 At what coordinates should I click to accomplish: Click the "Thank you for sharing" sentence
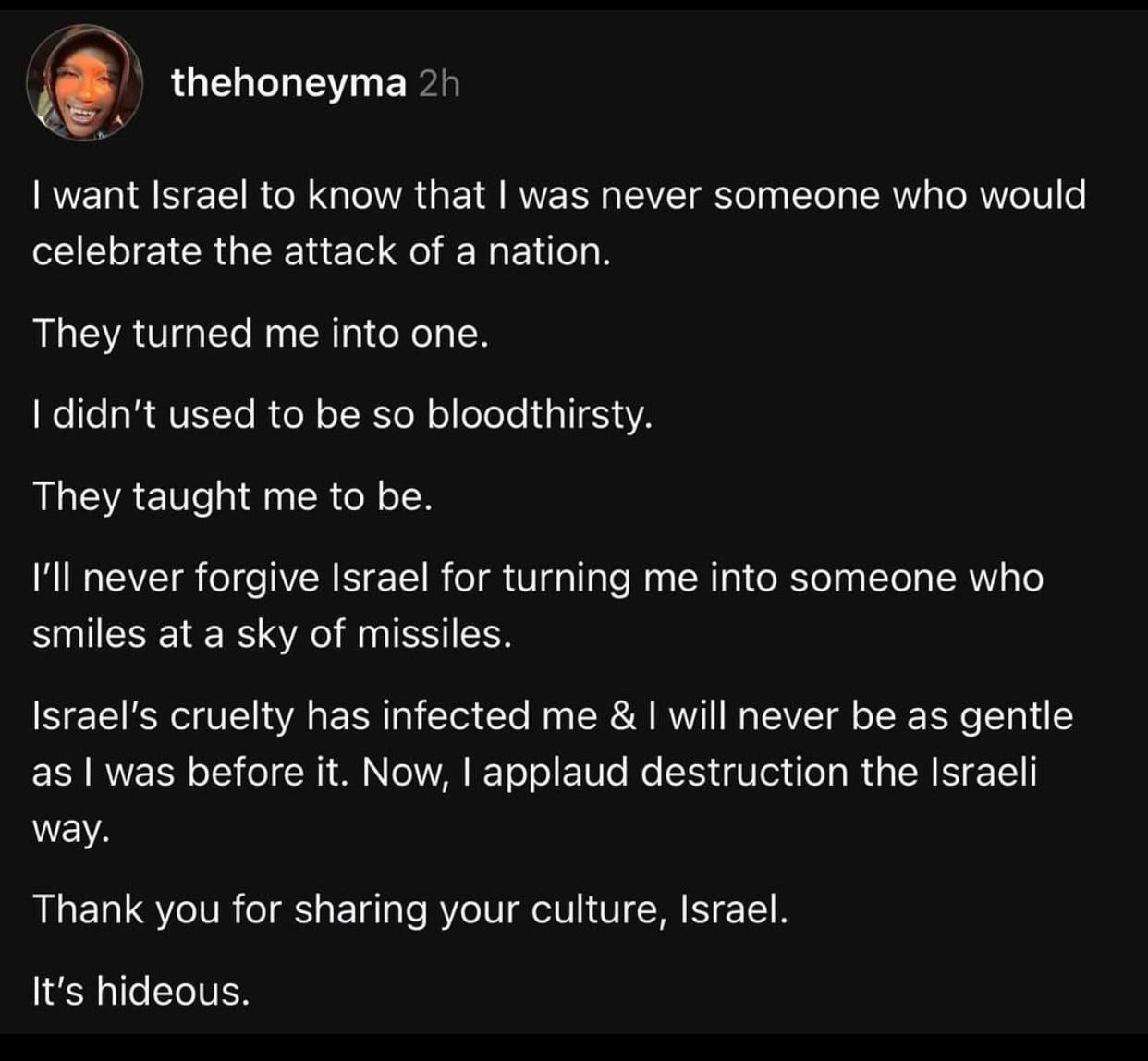(410, 909)
